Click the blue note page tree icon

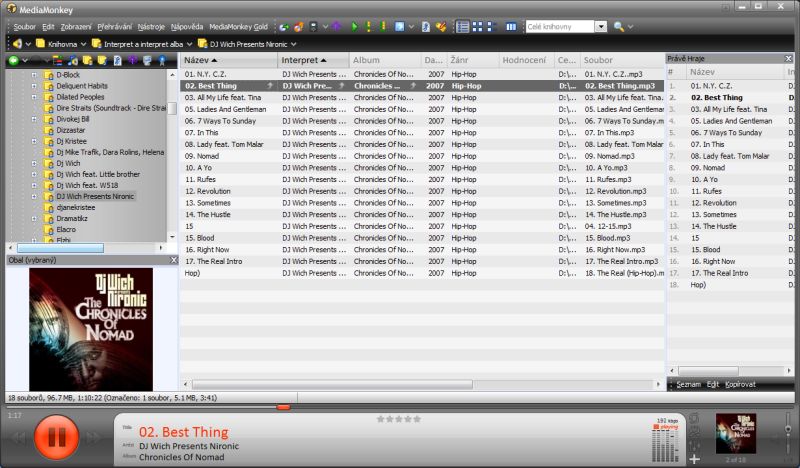pyautogui.click(x=117, y=61)
